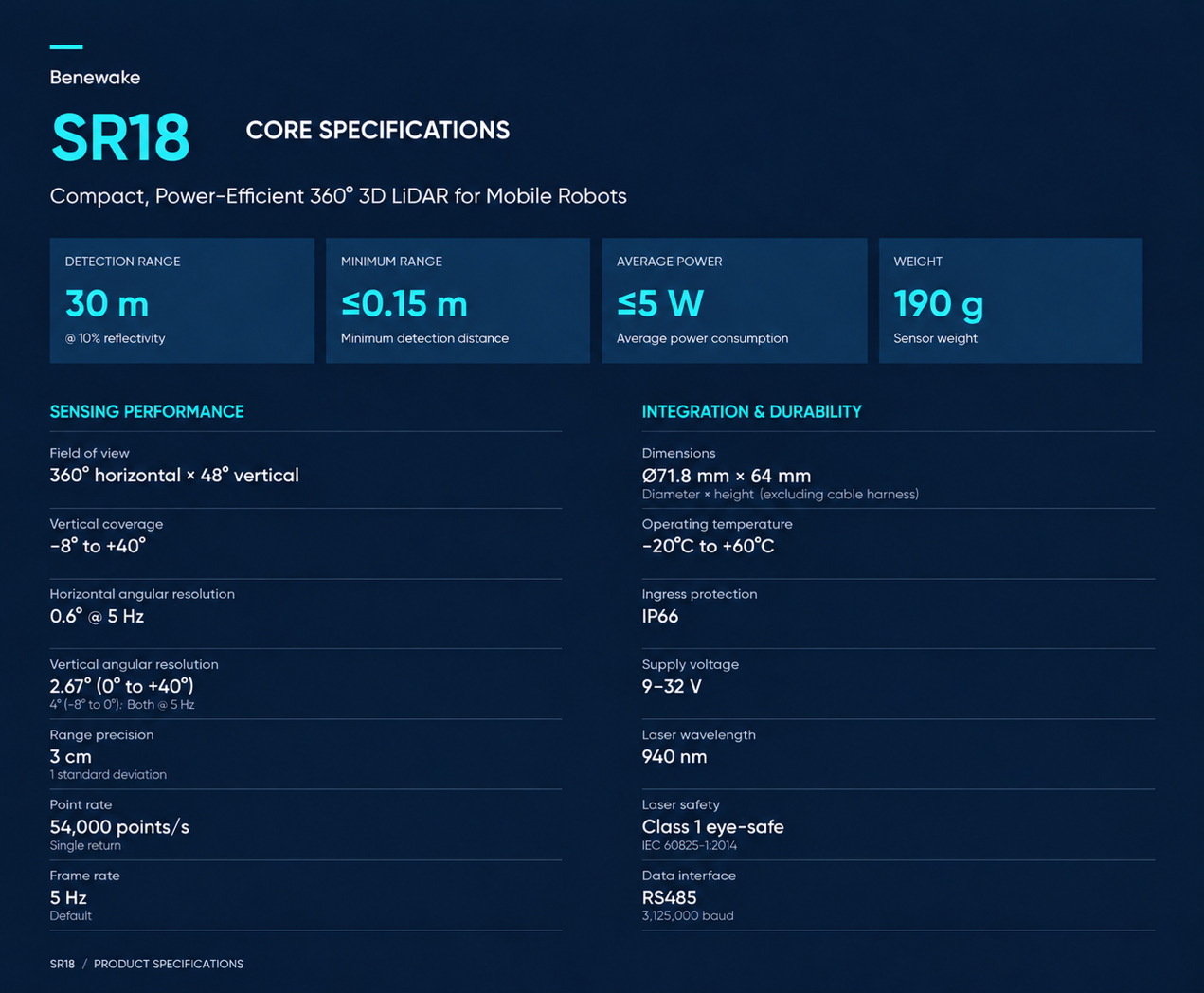The image size is (1204, 993).
Task: Click the '3,125,000 baud' note
Action: pos(688,916)
